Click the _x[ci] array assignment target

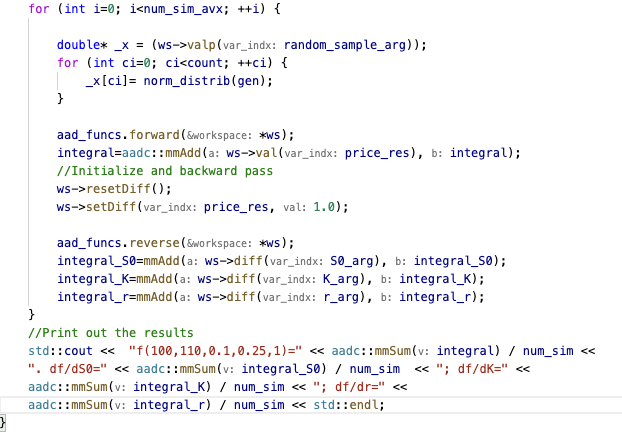pos(107,81)
